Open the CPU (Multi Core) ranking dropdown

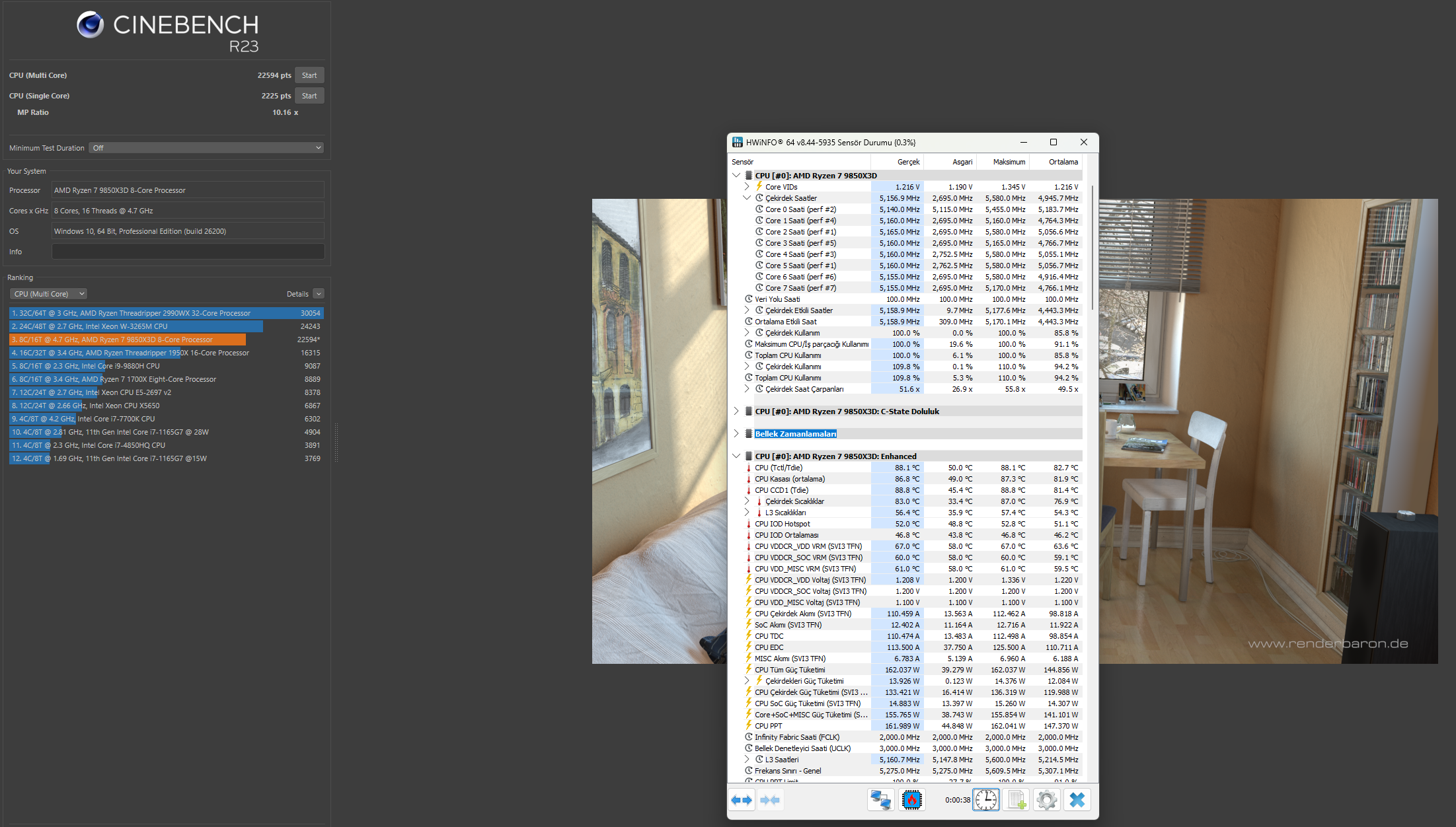point(48,294)
